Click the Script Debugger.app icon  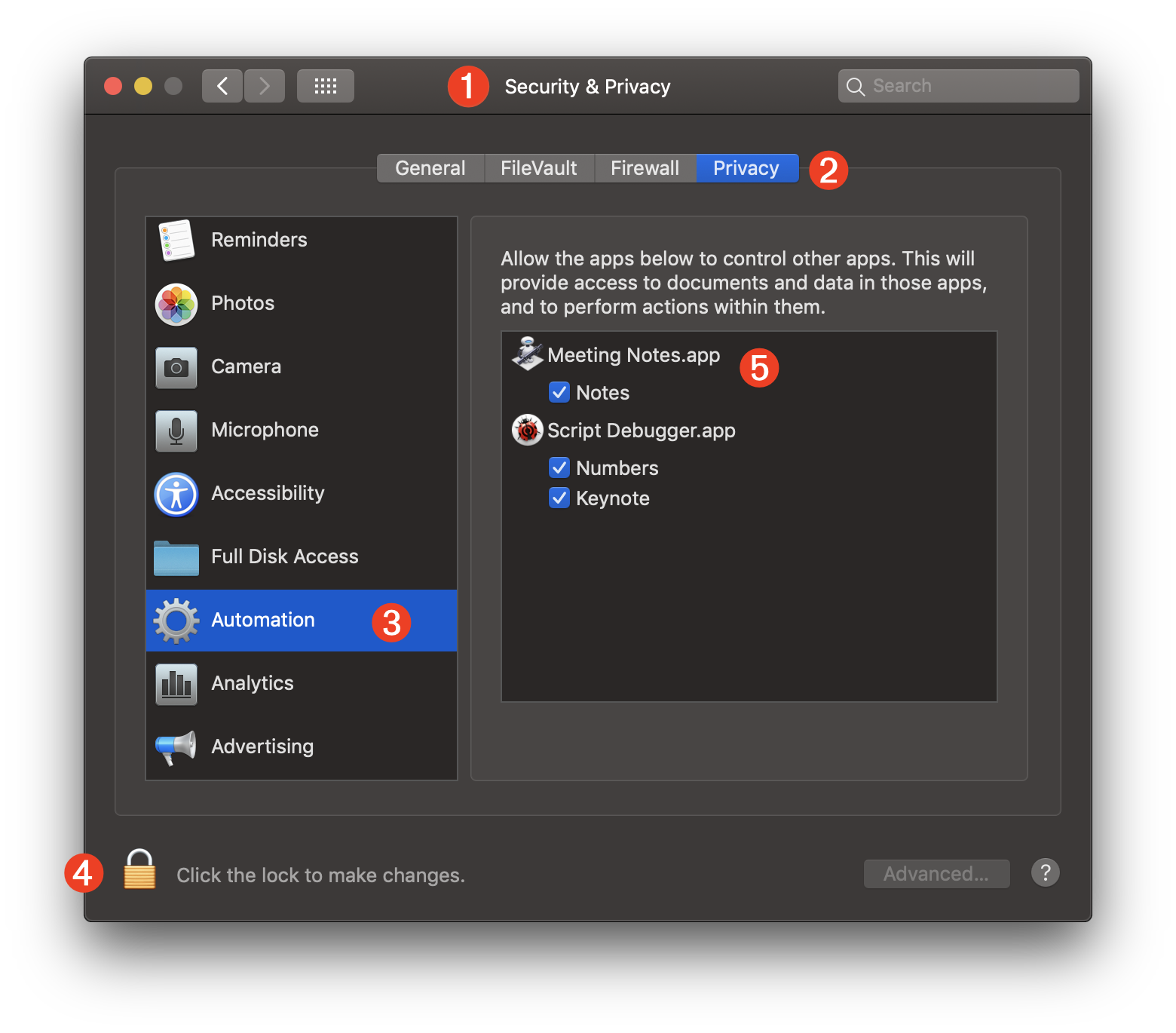(x=528, y=430)
